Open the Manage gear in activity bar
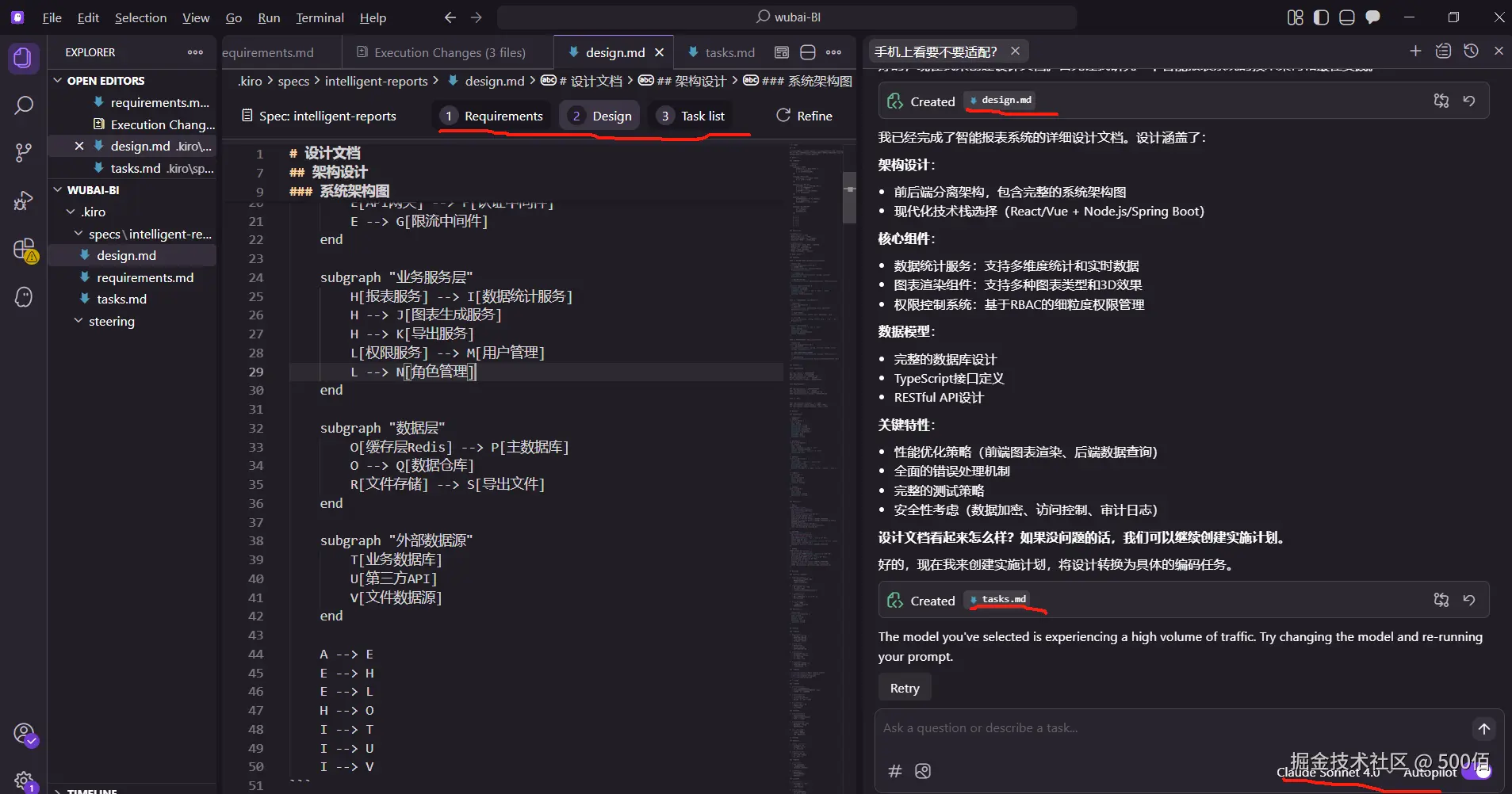Image resolution: width=1512 pixels, height=794 pixels. point(25,781)
